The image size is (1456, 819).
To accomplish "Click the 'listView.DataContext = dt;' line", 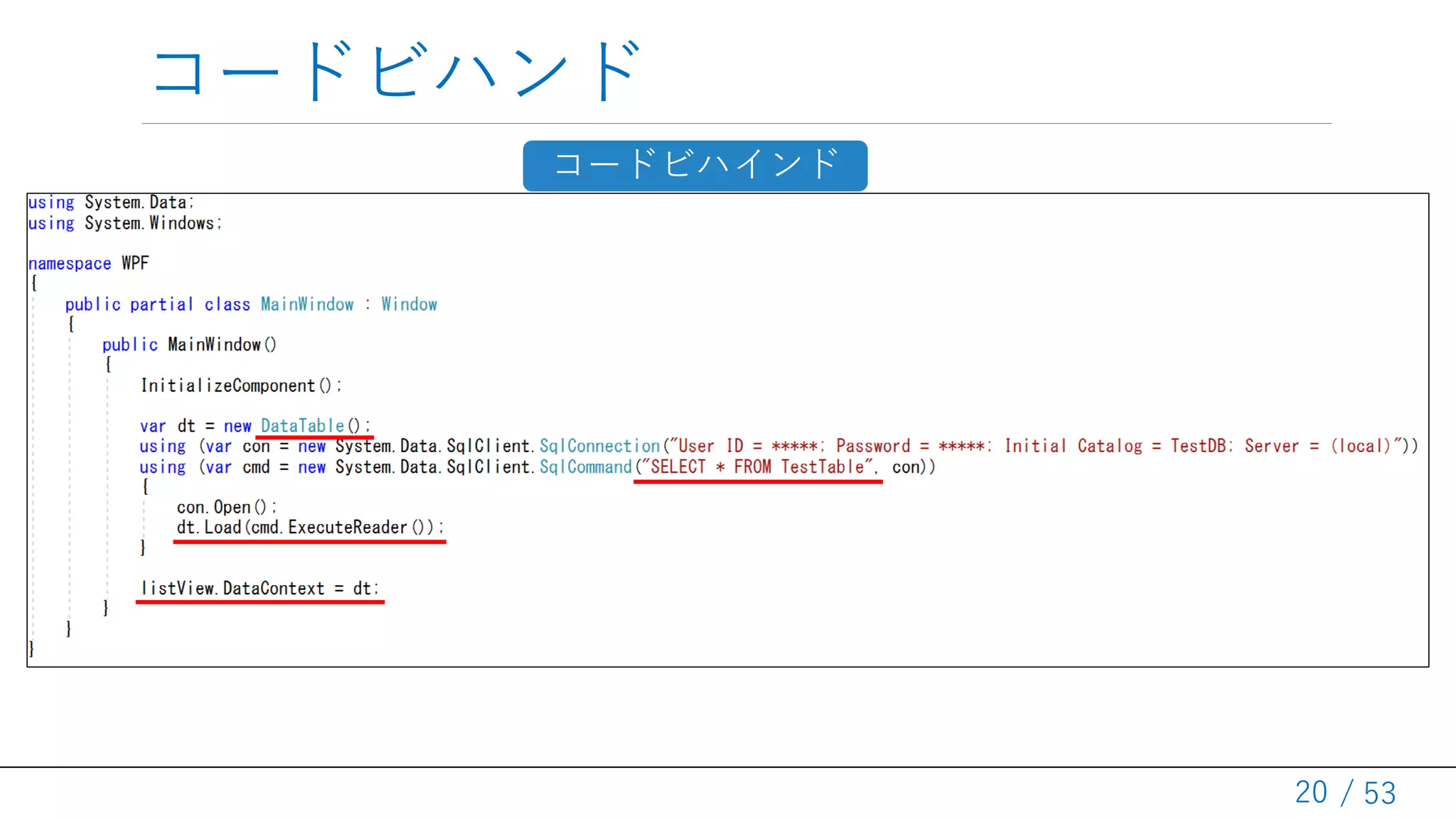I will (x=259, y=589).
